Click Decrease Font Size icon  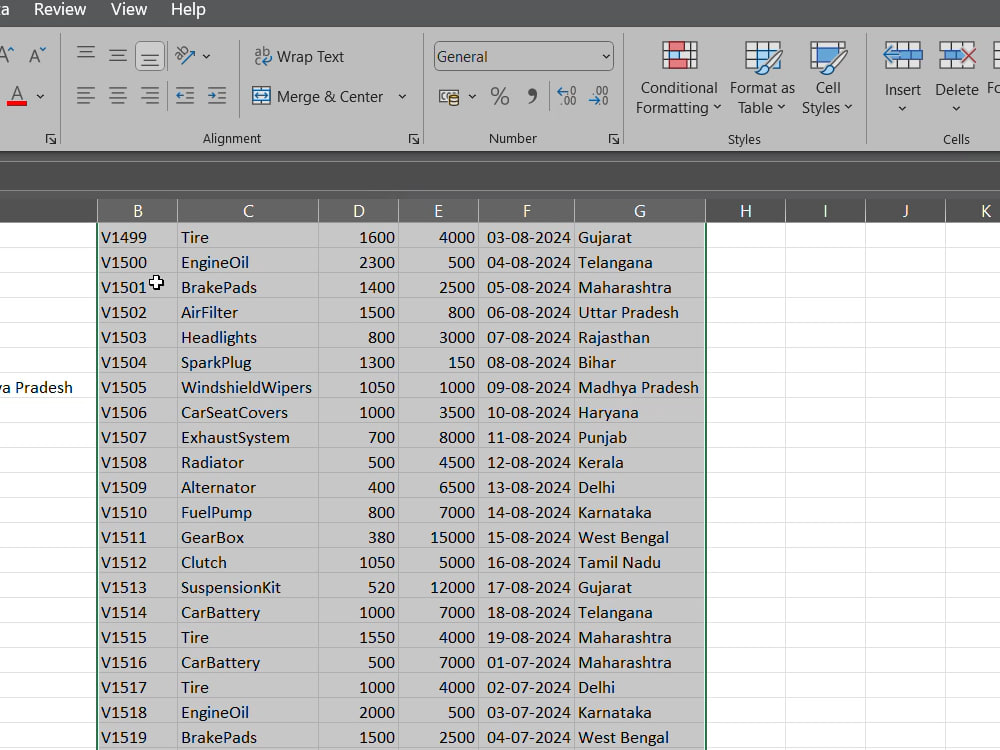tap(37, 55)
